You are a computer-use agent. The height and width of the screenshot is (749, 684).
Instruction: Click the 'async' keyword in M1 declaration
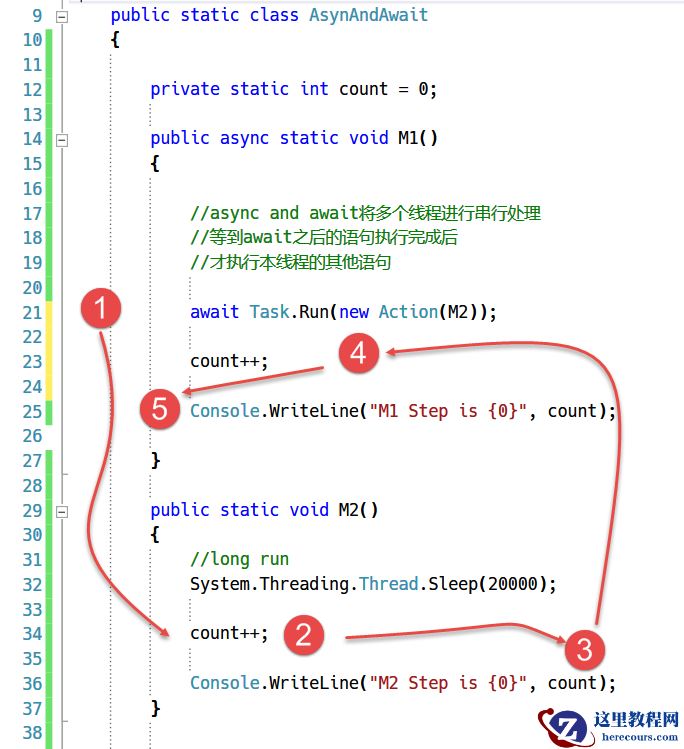pos(244,139)
